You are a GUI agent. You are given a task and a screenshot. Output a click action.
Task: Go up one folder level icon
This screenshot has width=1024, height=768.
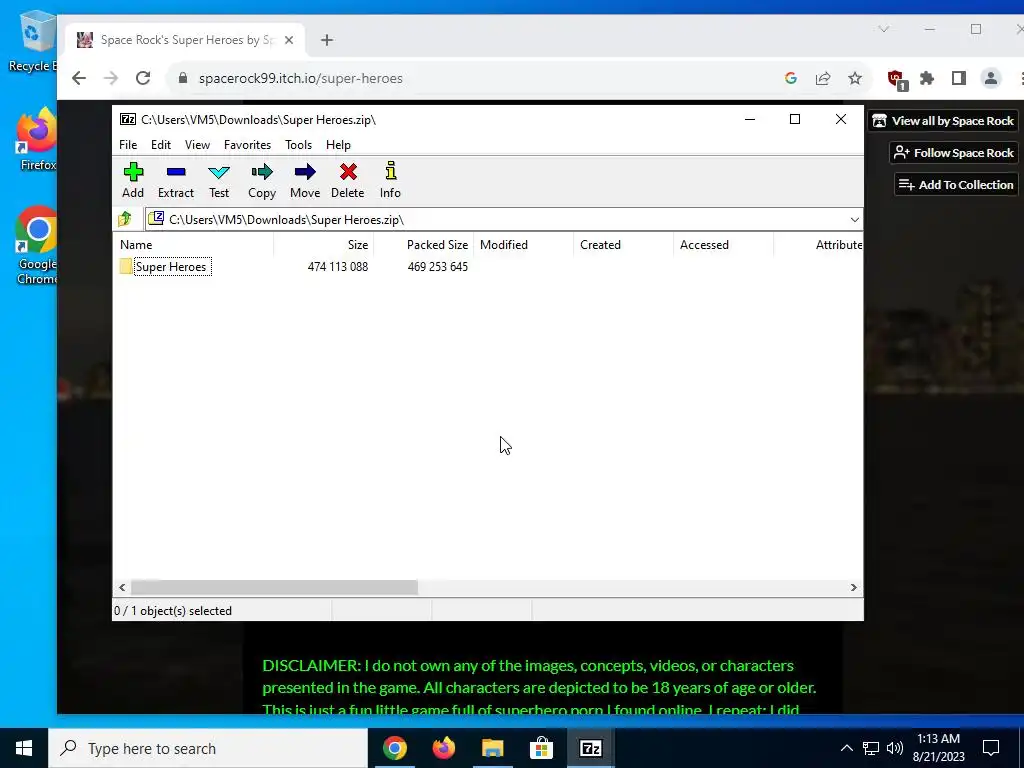click(x=125, y=219)
